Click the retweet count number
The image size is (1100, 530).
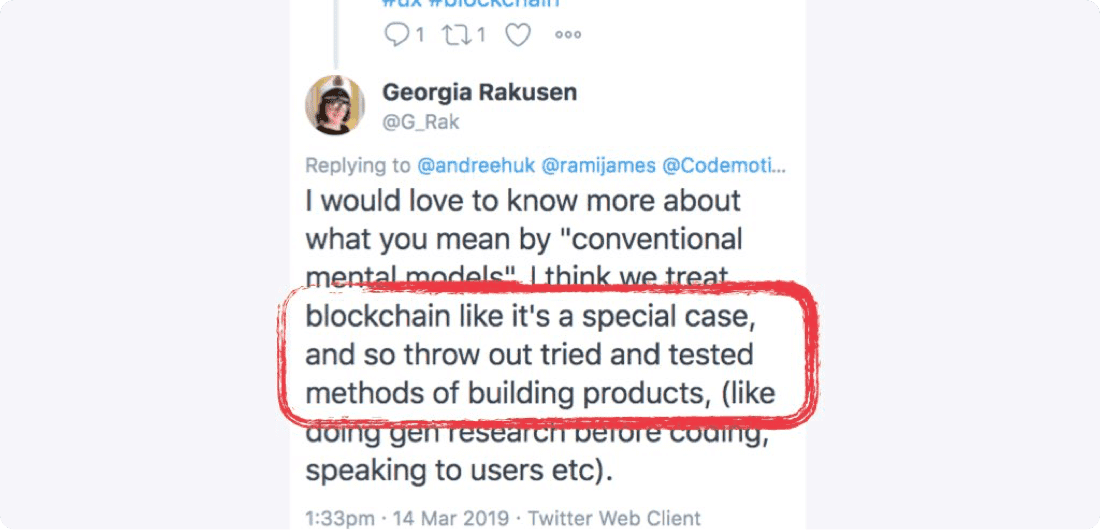tap(481, 35)
